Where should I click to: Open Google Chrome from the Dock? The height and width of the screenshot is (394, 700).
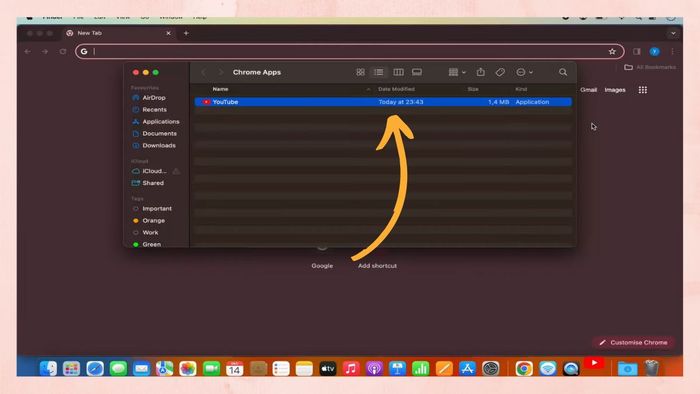click(x=524, y=369)
